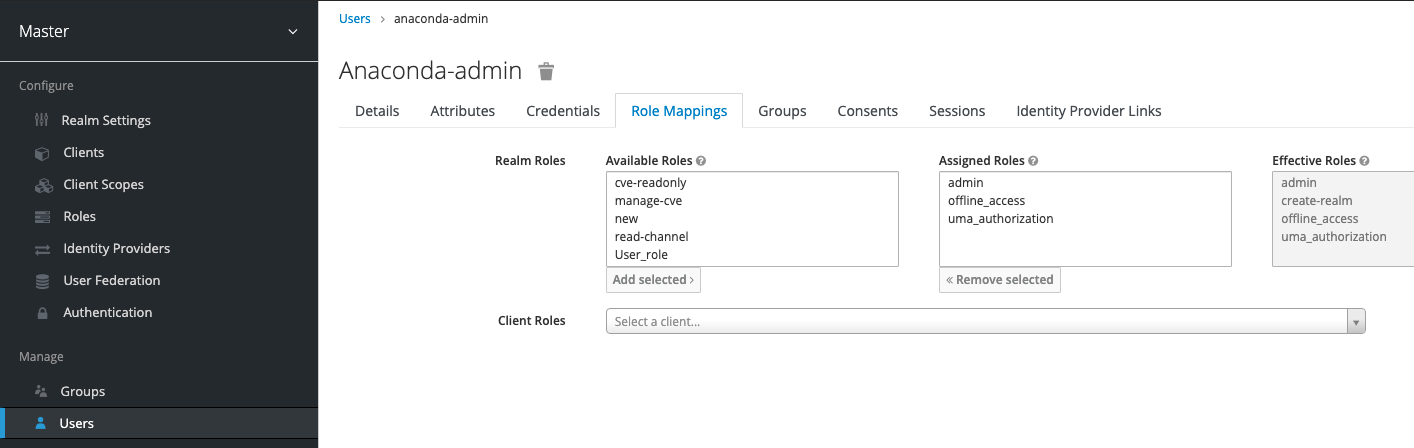The height and width of the screenshot is (448, 1414).
Task: Click the Authentication lock icon
Action: (x=42, y=313)
